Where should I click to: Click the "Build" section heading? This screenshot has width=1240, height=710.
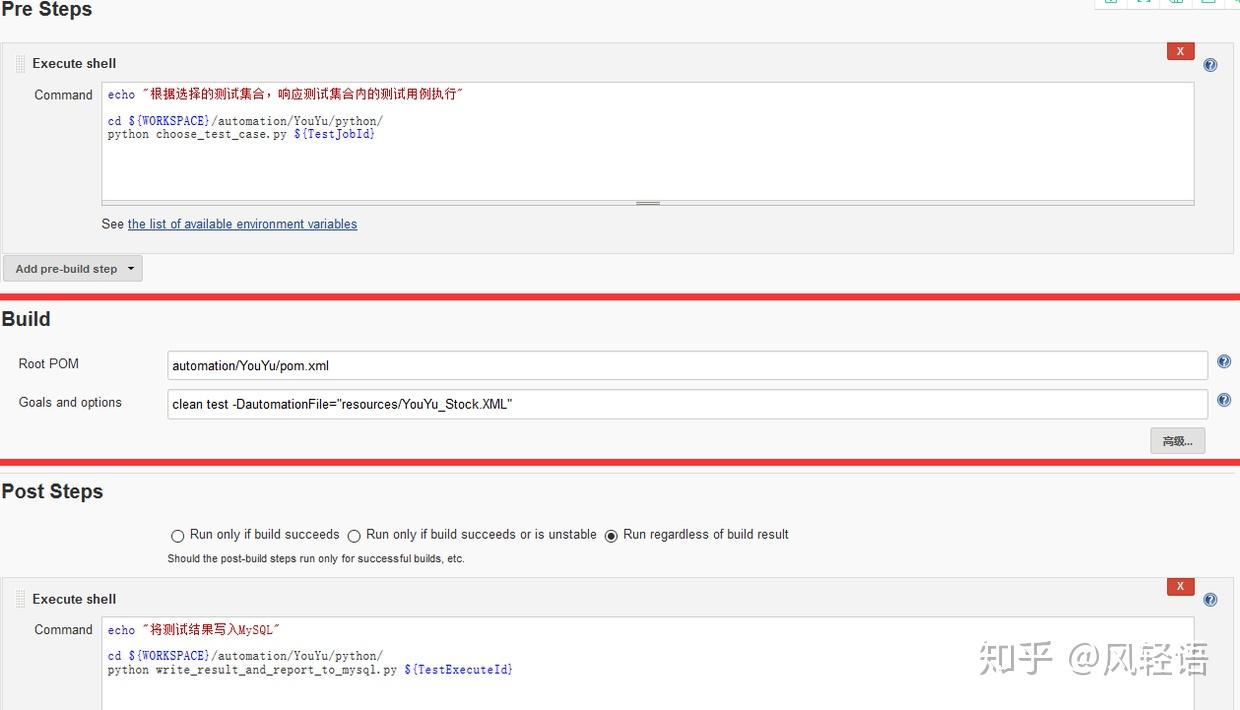pyautogui.click(x=26, y=319)
